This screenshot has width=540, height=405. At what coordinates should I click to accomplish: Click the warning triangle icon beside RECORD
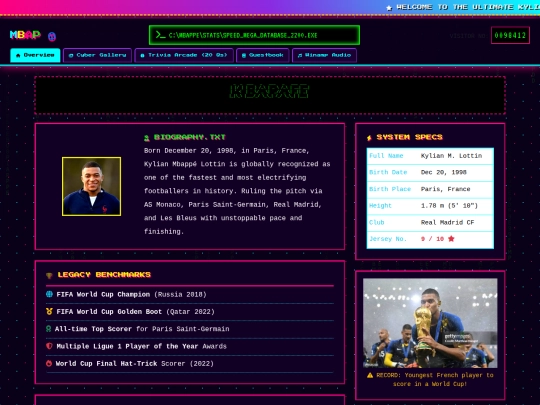pyautogui.click(x=370, y=375)
